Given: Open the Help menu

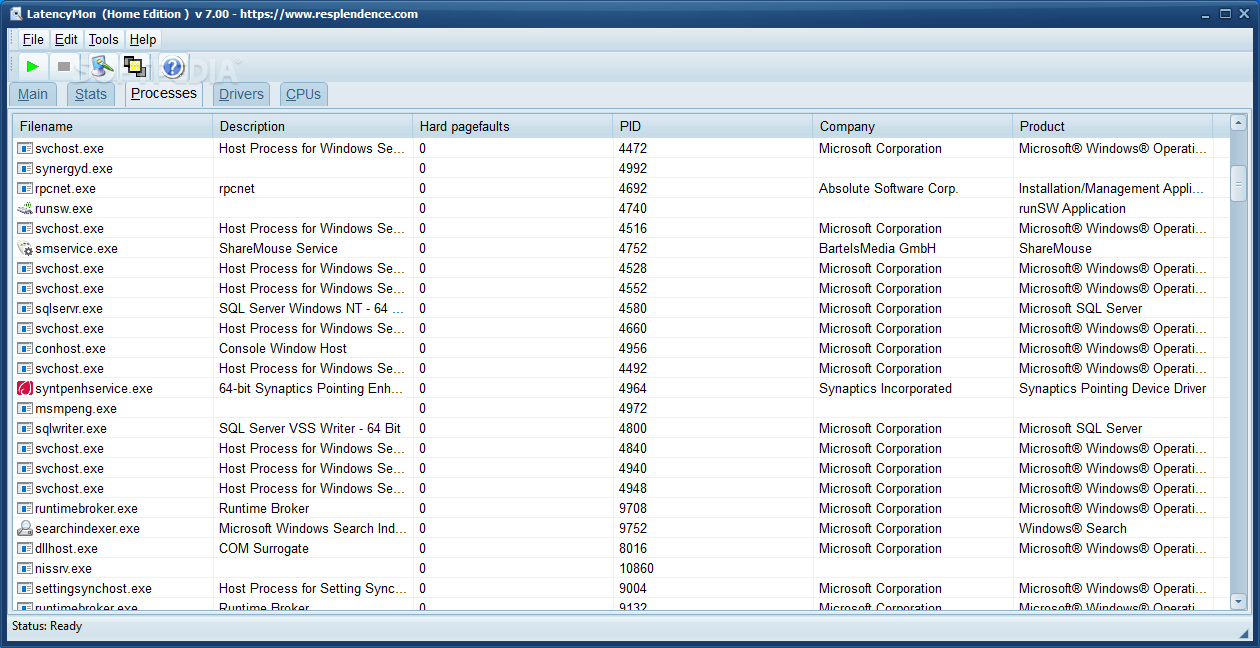Looking at the screenshot, I should 143,39.
